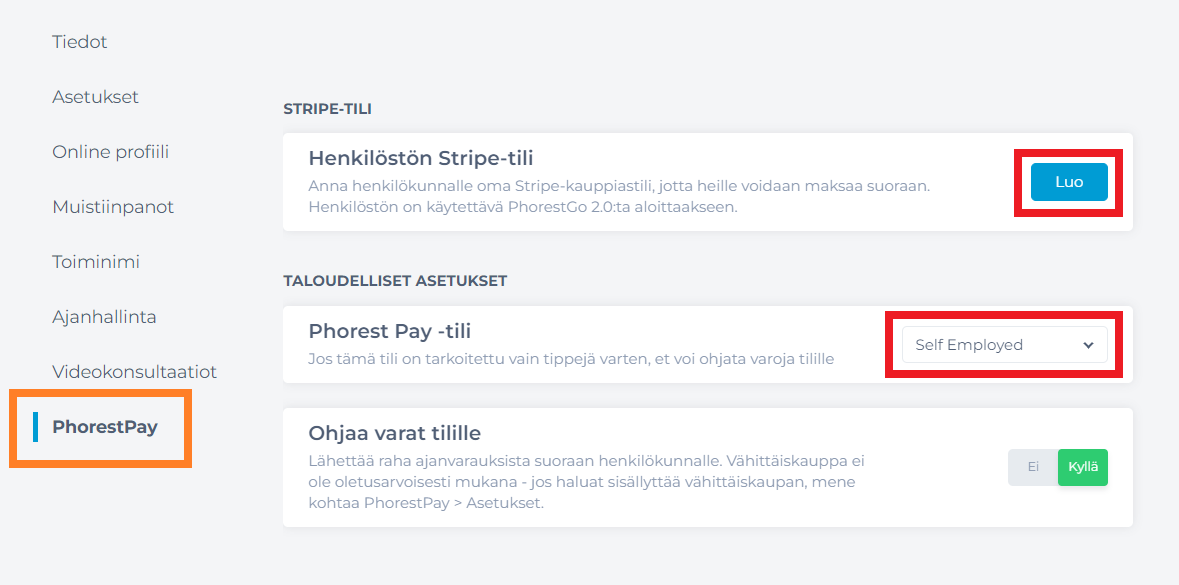Screen dimensions: 1179x585
Task: Open the Muistiinpanot section
Action: click(113, 207)
